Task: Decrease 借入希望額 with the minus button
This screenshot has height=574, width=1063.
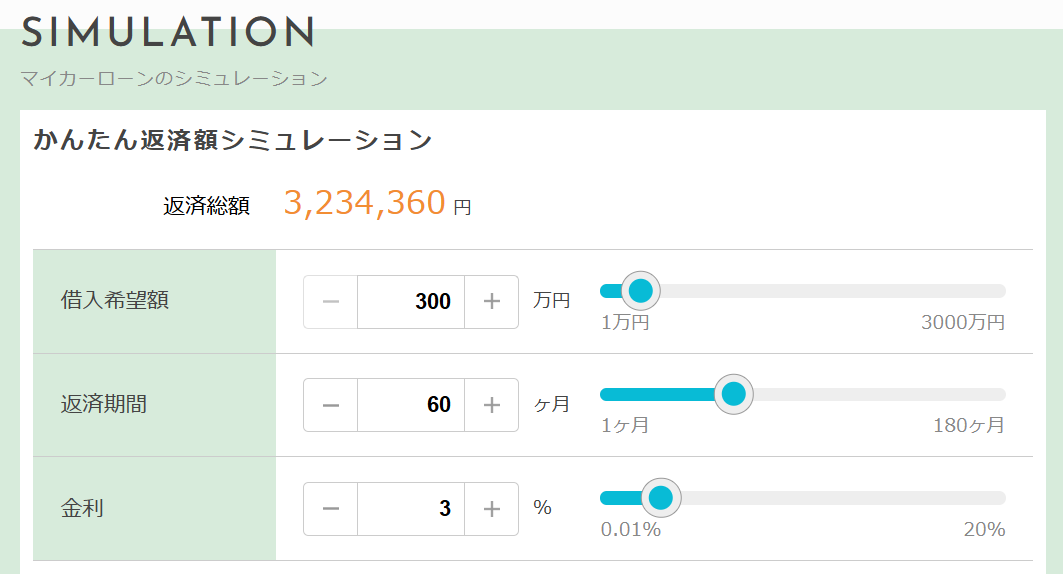Action: click(331, 301)
